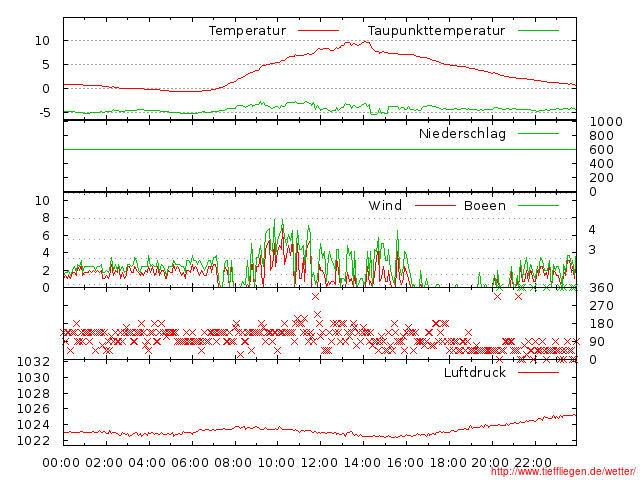Viewport: 640px width, 480px height.
Task: Click the green Taupunkttemperatur legend line
Action: pyautogui.click(x=538, y=31)
